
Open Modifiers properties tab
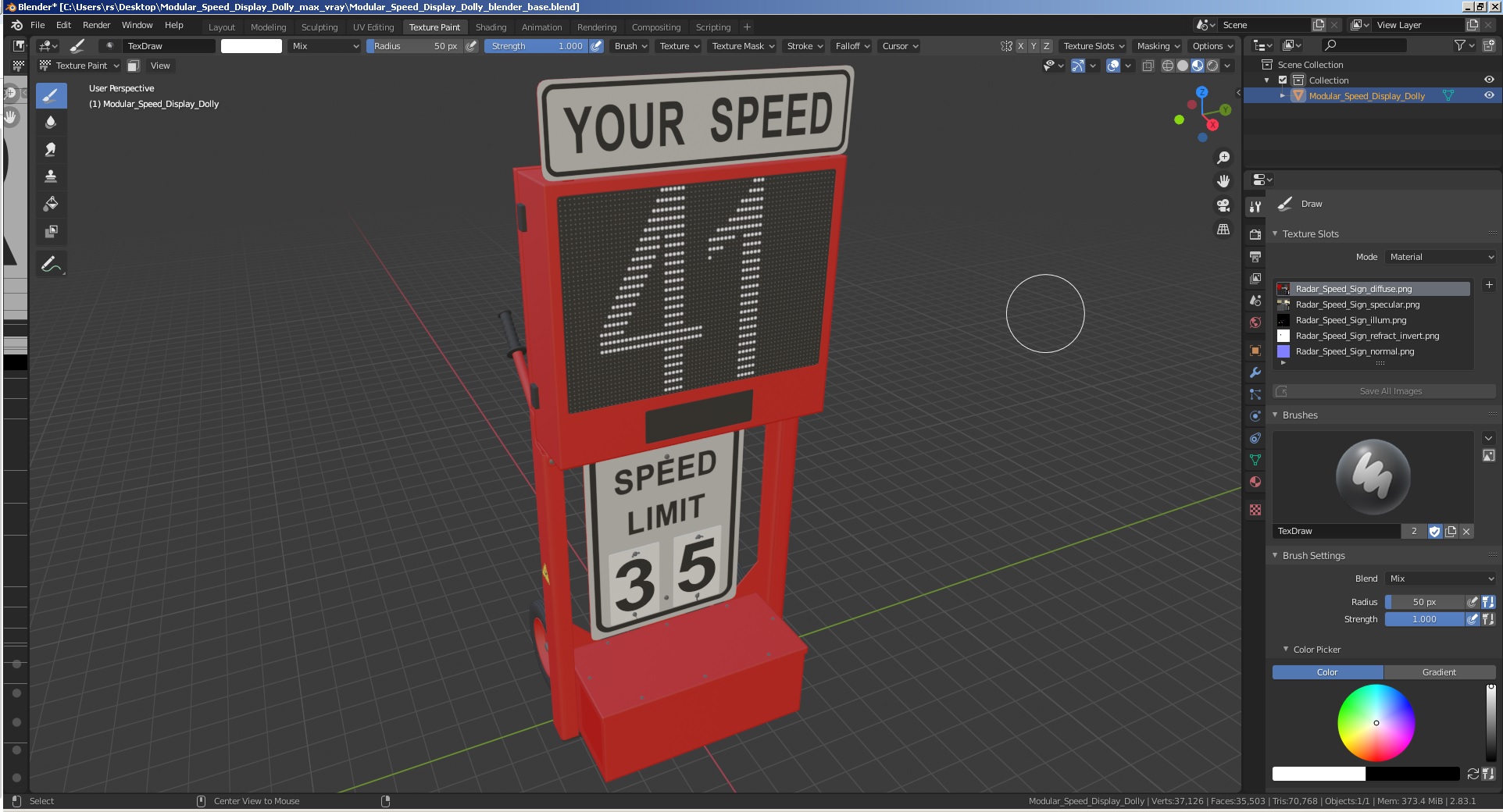1255,372
